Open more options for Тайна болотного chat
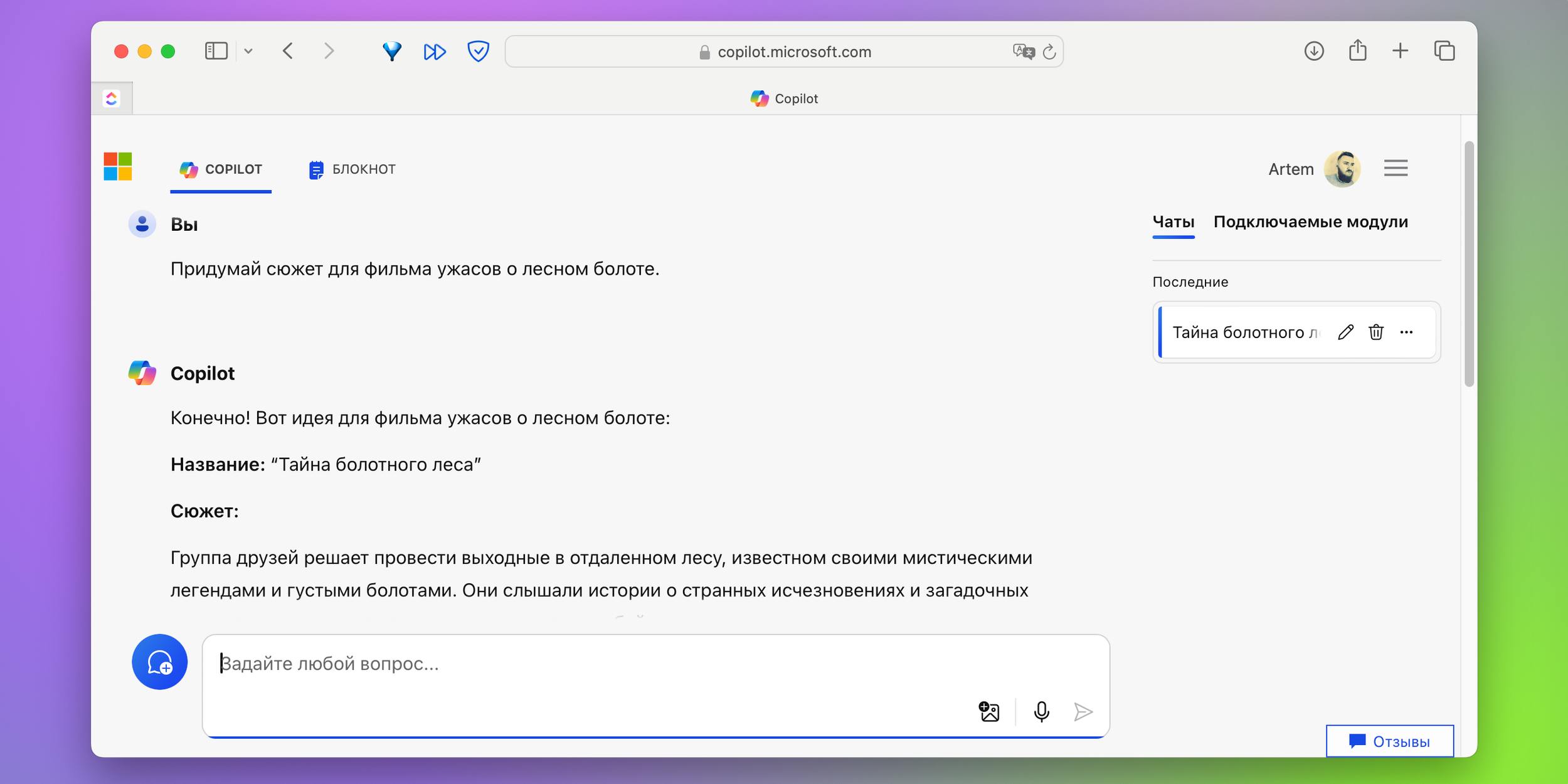Screen dimensions: 1568x784 tap(1407, 332)
